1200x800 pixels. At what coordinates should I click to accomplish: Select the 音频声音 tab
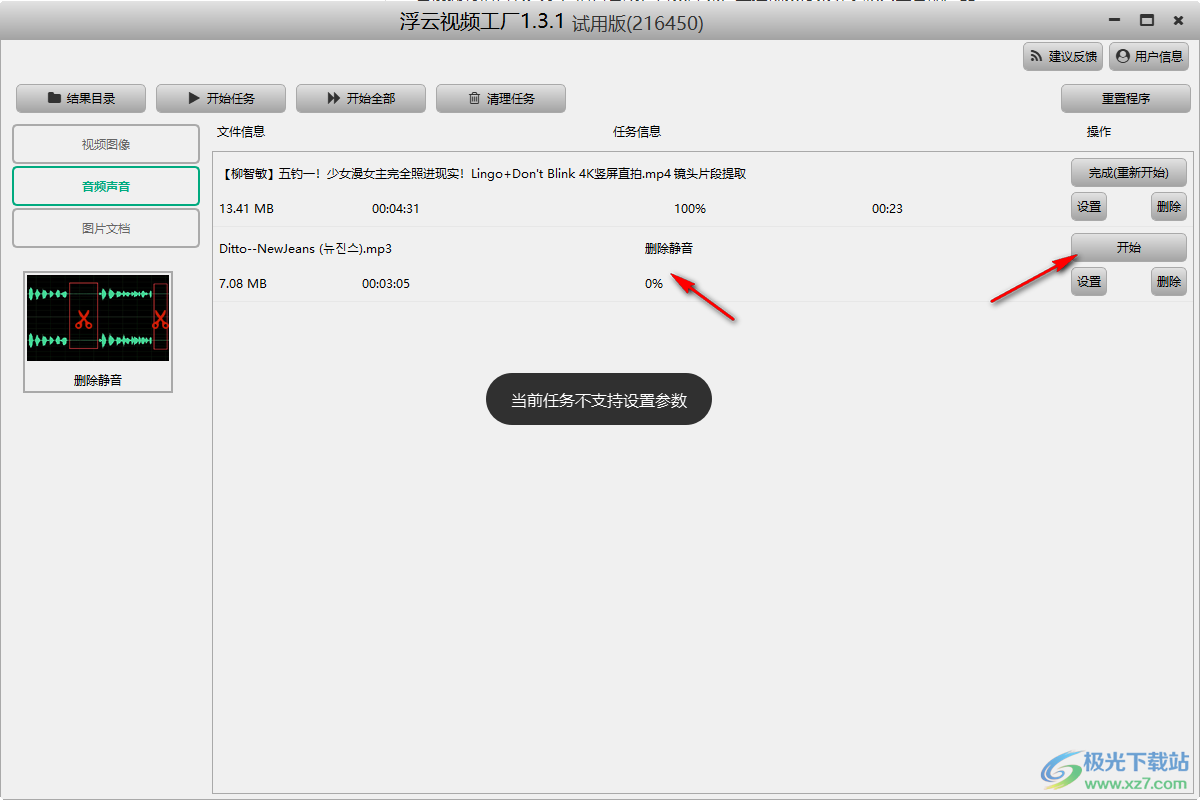click(106, 186)
